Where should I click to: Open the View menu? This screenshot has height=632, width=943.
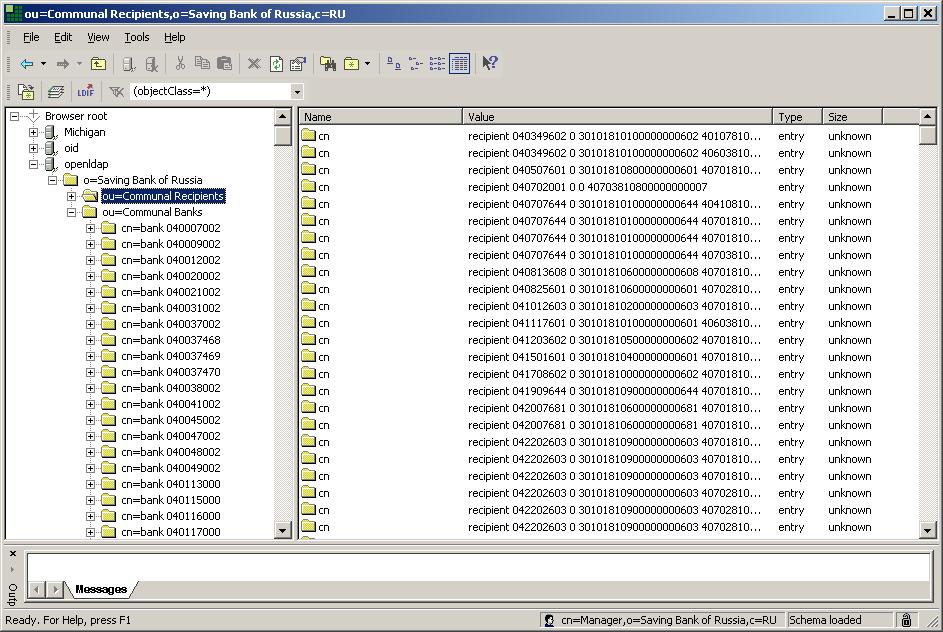pyautogui.click(x=98, y=37)
